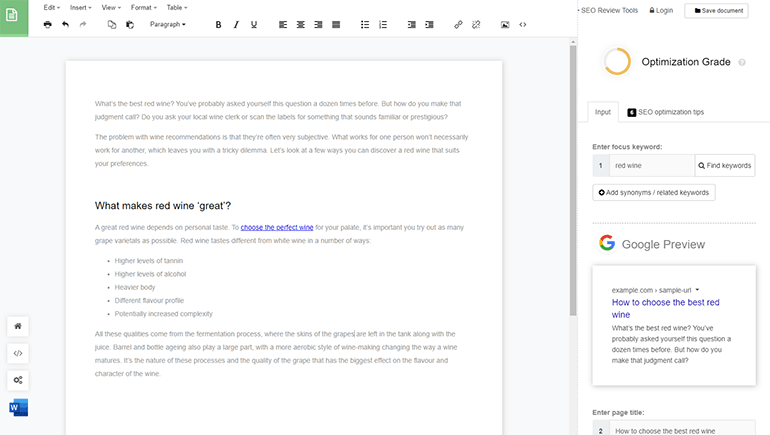Click the focus keyword input field
This screenshot has width=770, height=435.
651,165
